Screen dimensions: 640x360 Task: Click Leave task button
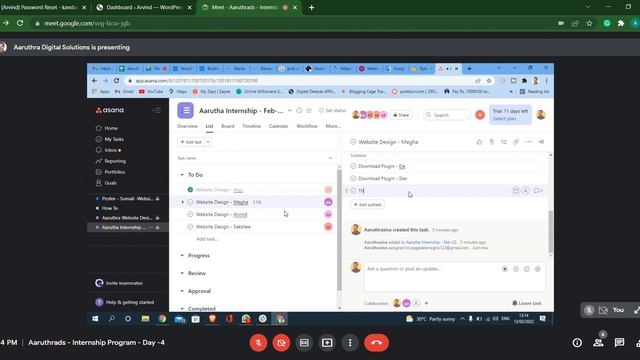(527, 303)
